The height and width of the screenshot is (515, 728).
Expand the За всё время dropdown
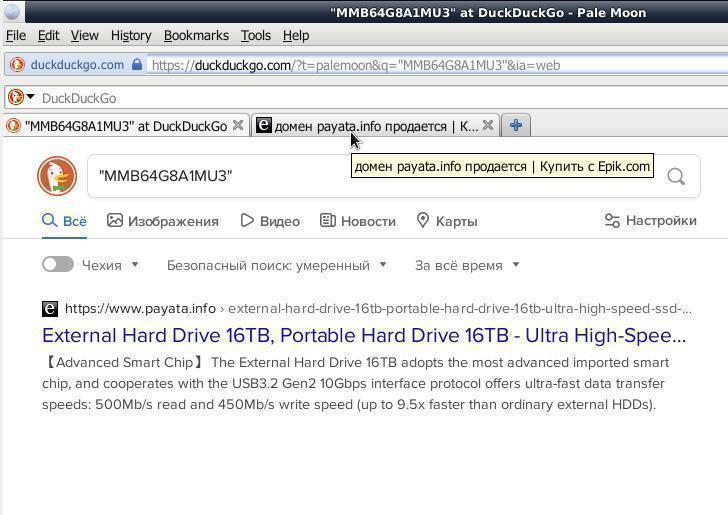click(x=467, y=265)
